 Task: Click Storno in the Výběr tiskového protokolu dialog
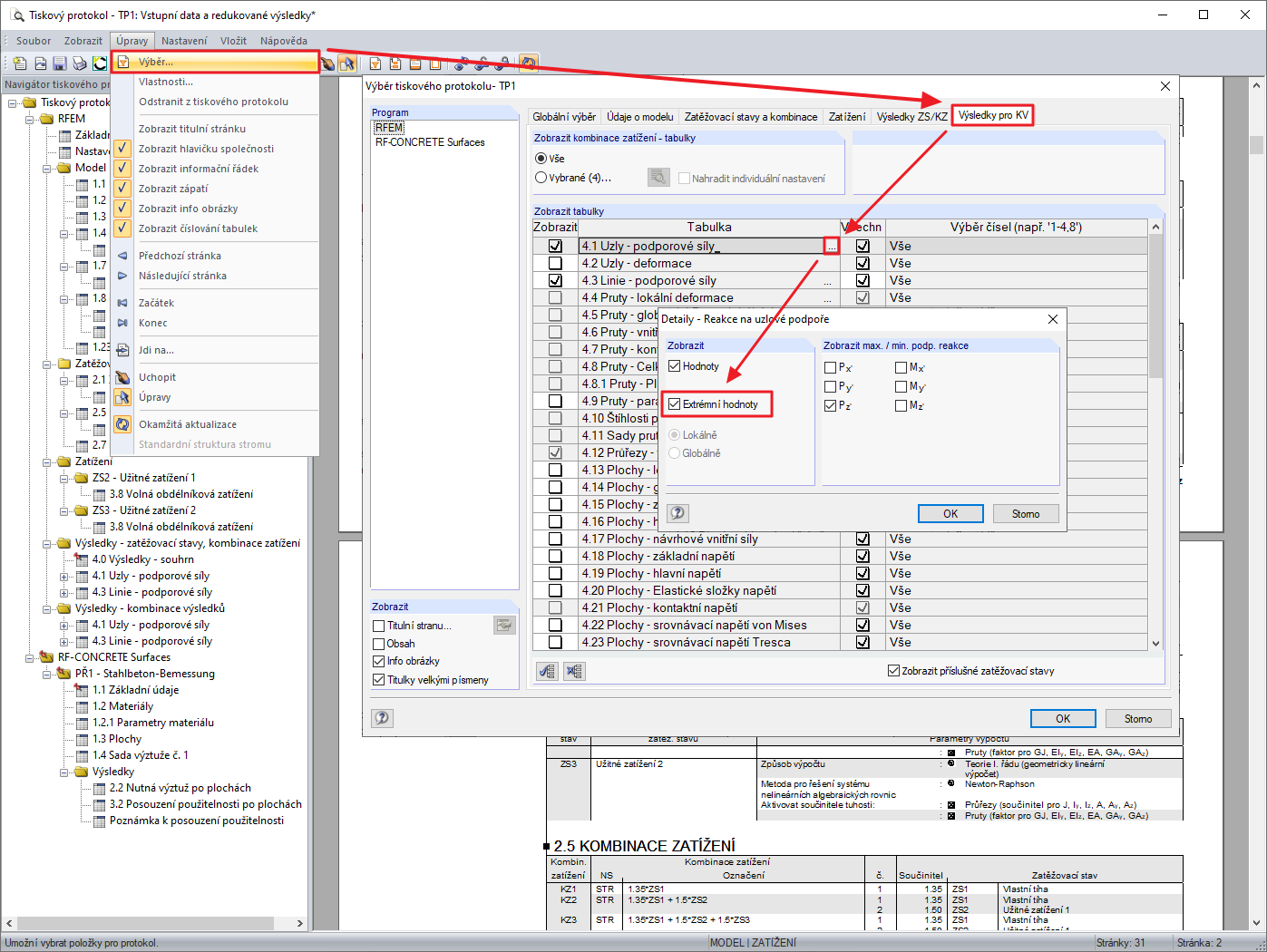coord(1138,719)
